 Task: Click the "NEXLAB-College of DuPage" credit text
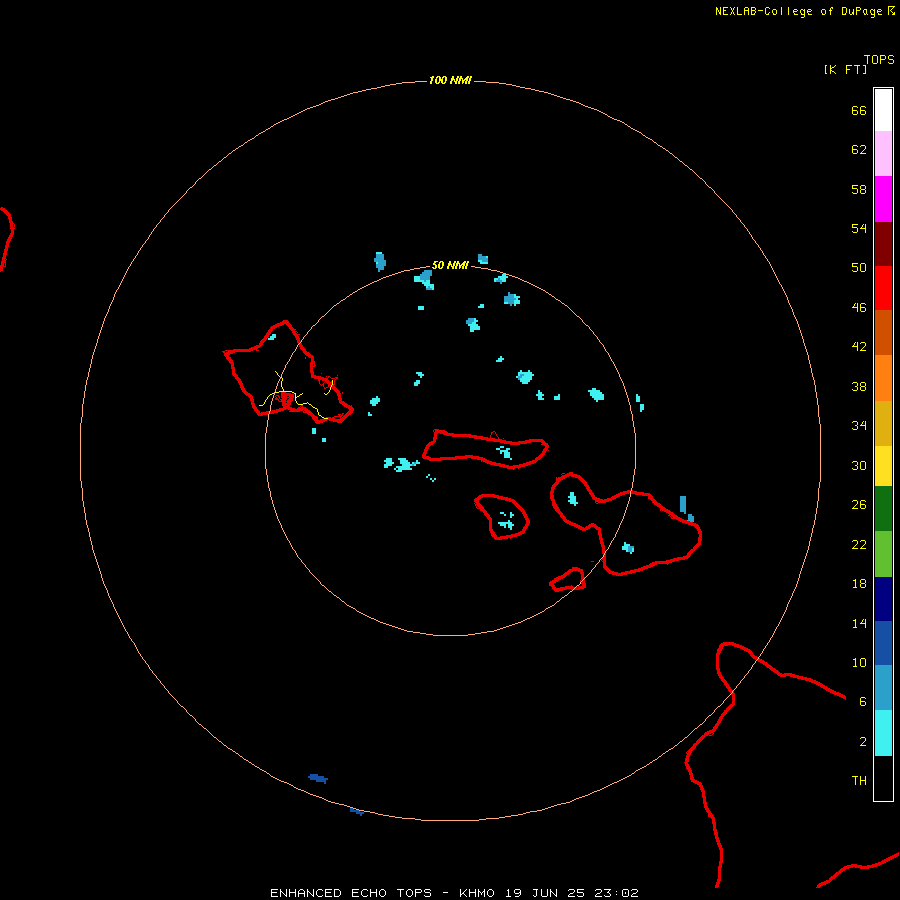click(798, 11)
